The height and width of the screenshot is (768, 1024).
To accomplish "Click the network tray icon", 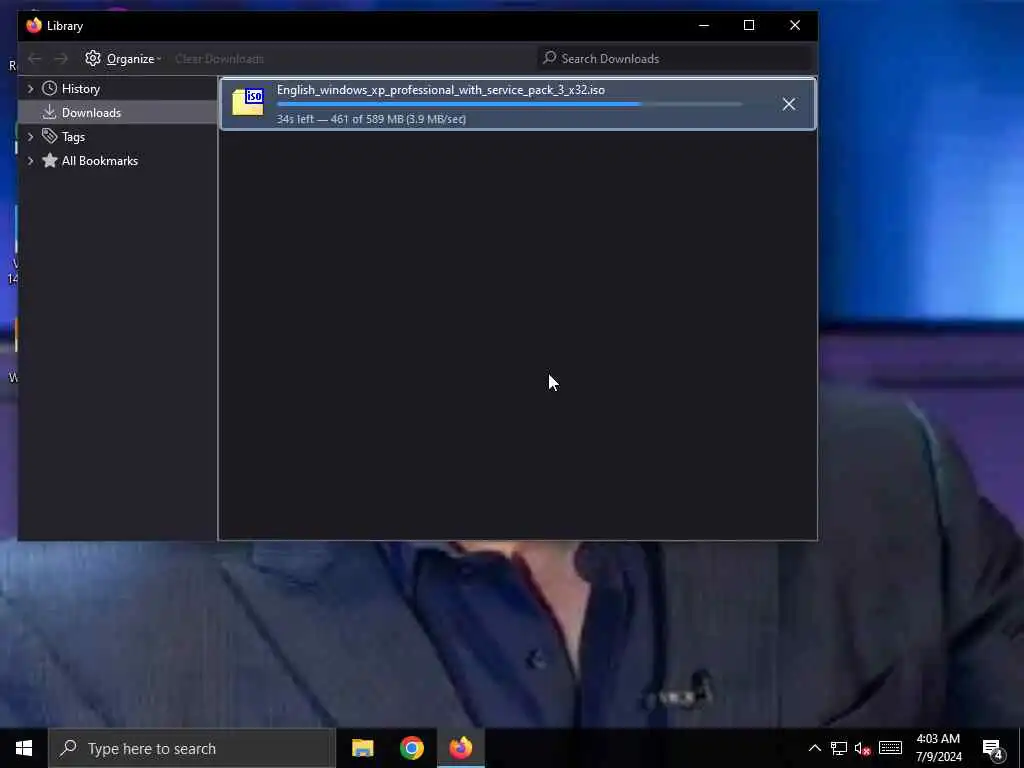I will [x=839, y=748].
